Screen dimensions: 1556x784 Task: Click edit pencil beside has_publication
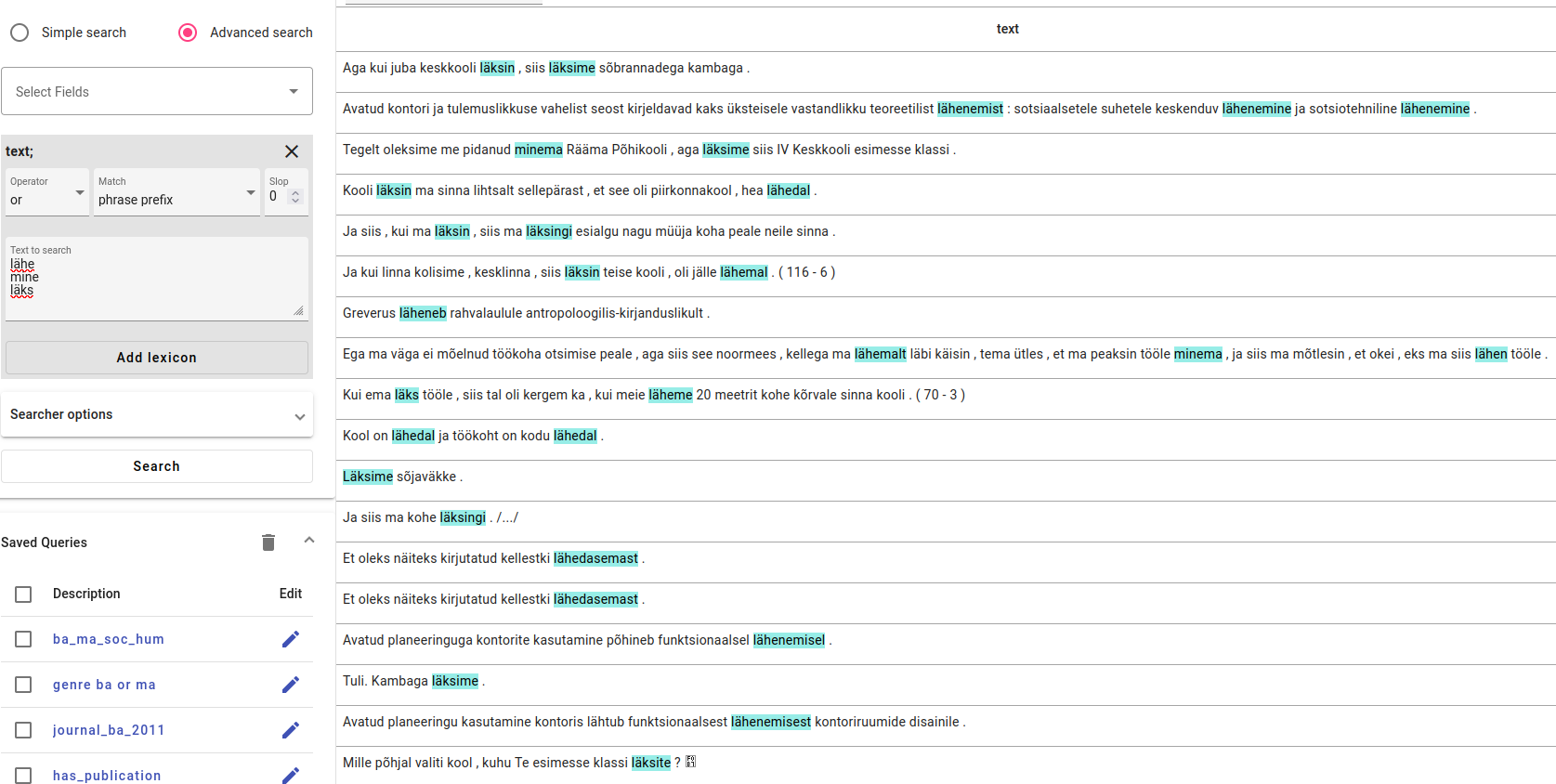tap(291, 774)
